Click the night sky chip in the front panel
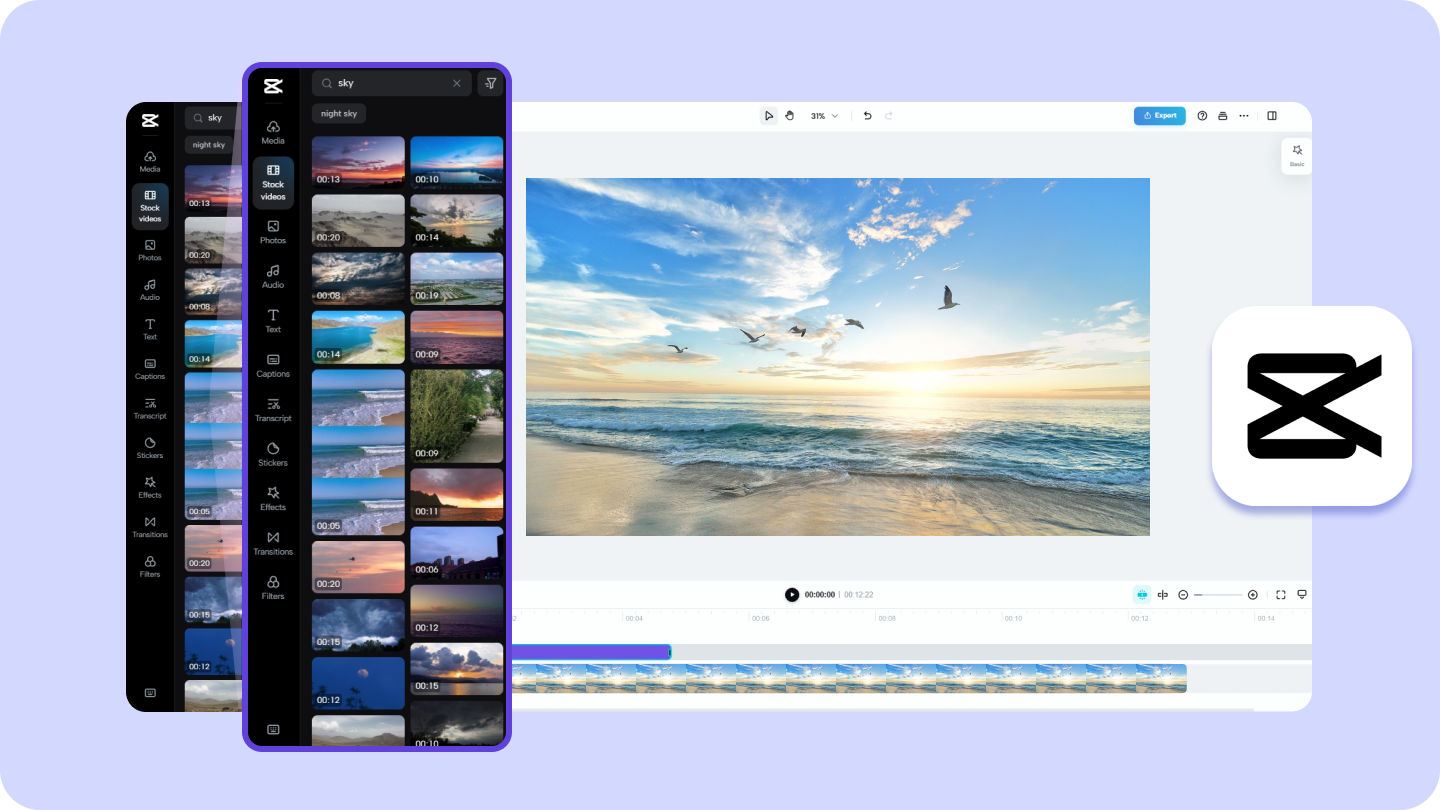Screen dimensions: 1440x810 click(339, 114)
